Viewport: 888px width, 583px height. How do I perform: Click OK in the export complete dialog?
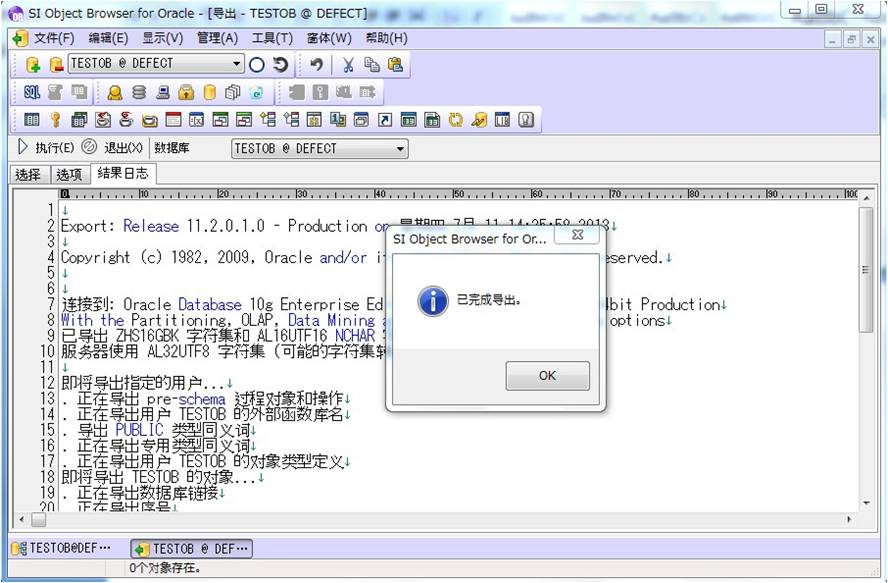pos(547,376)
